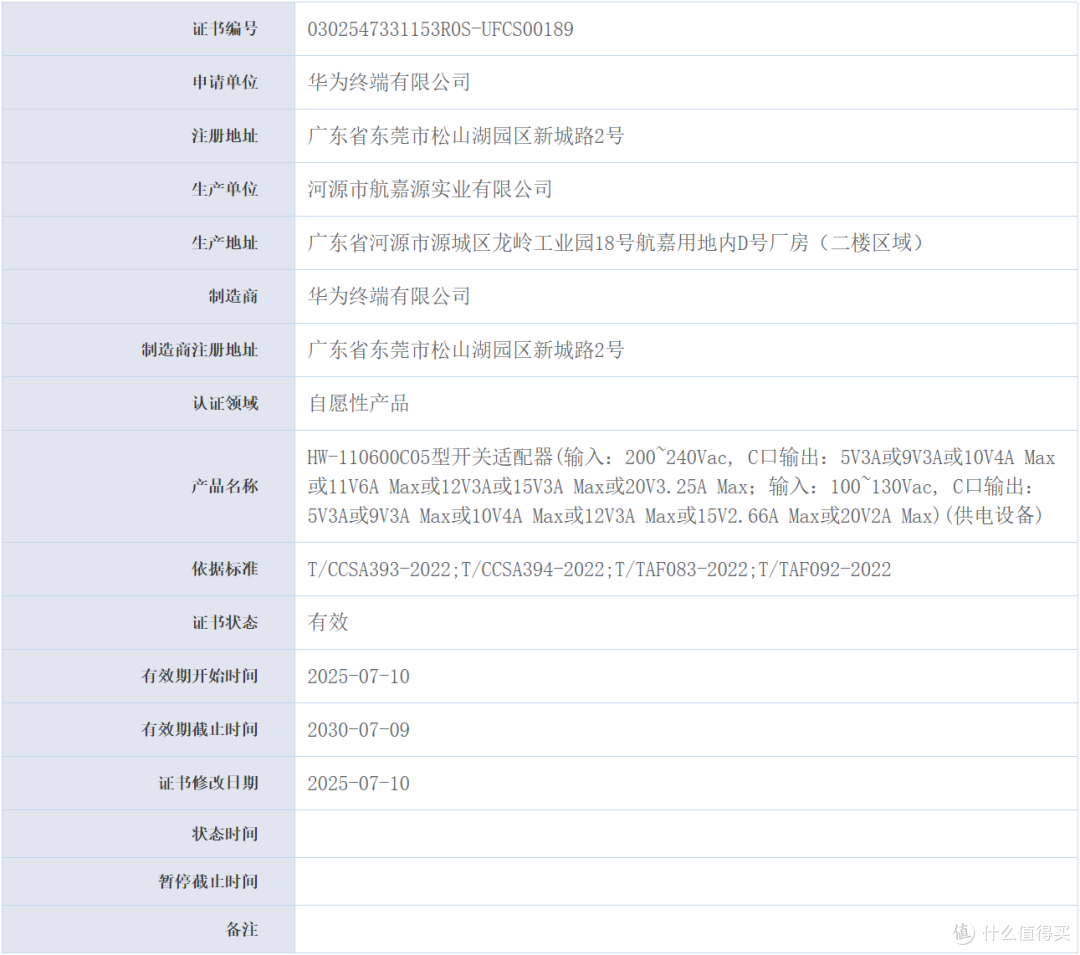Click the 有效期截止时间 label

[200, 730]
